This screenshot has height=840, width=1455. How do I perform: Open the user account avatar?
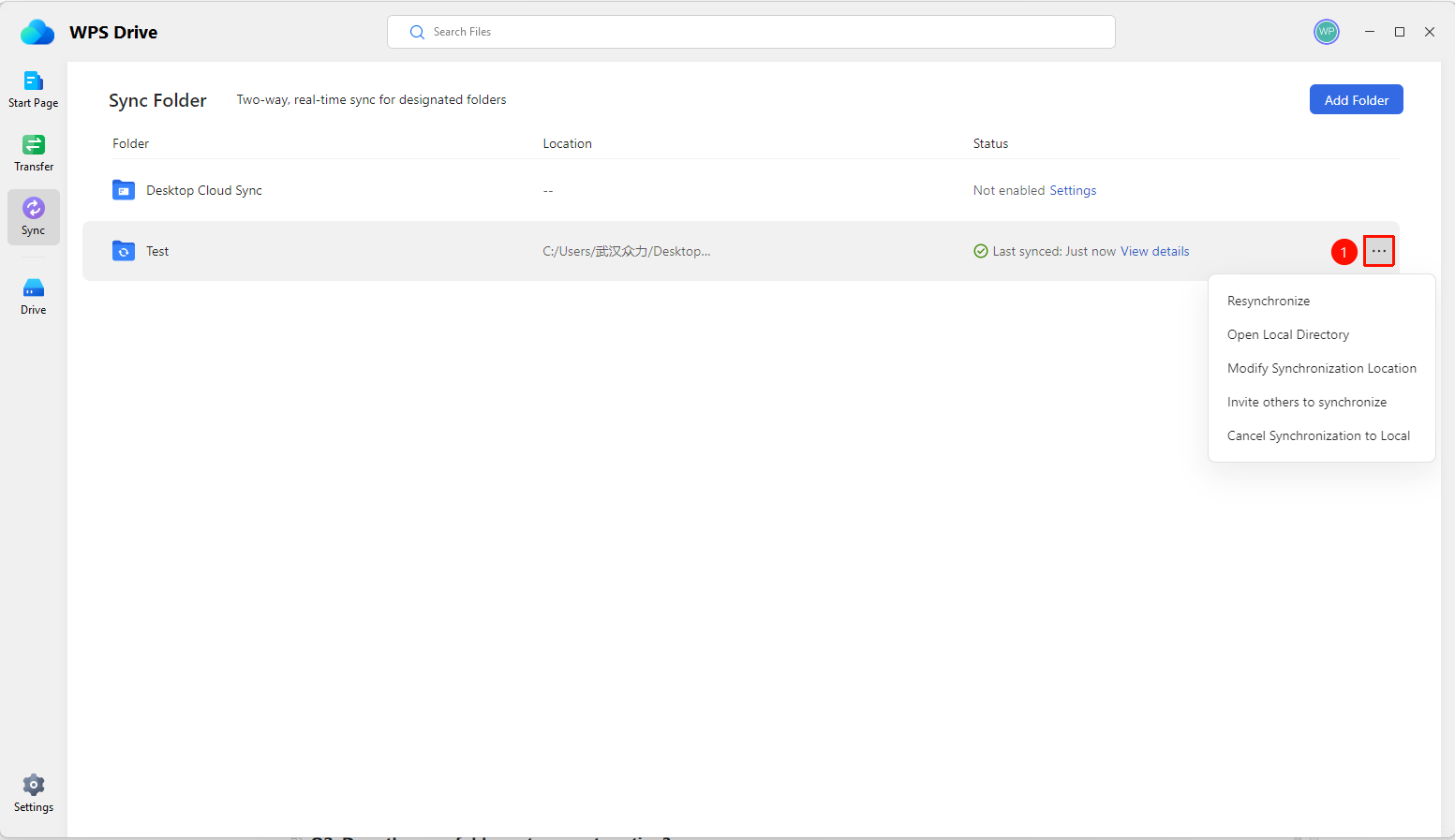click(x=1327, y=32)
